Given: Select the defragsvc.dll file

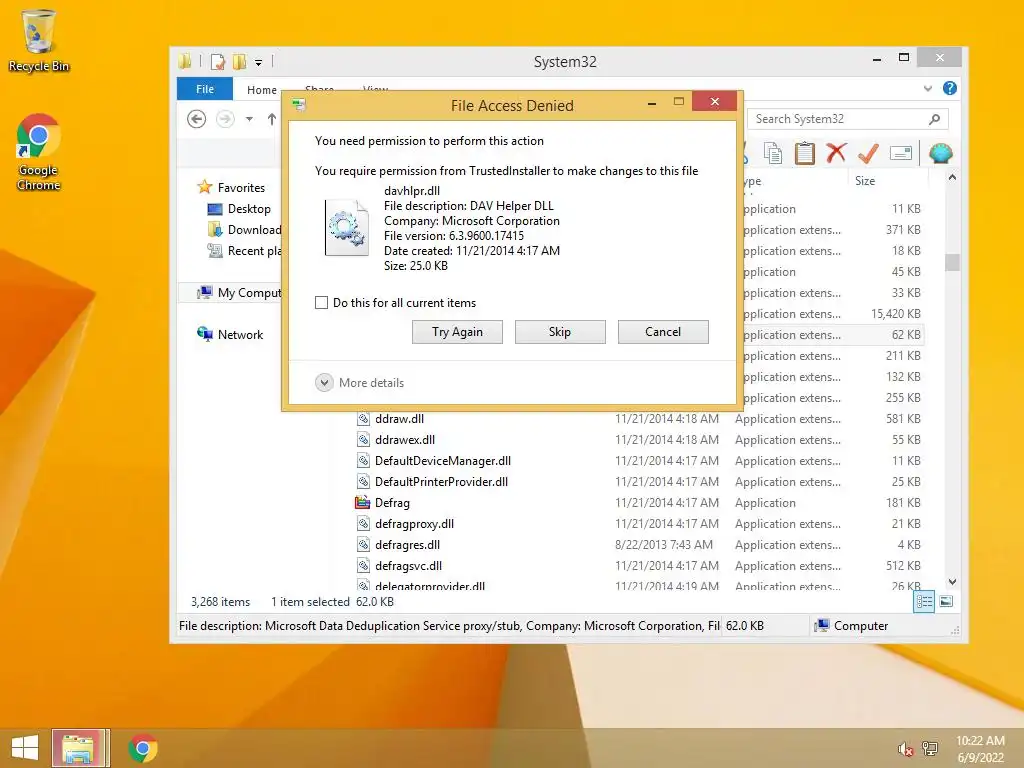Looking at the screenshot, I should [408, 566].
